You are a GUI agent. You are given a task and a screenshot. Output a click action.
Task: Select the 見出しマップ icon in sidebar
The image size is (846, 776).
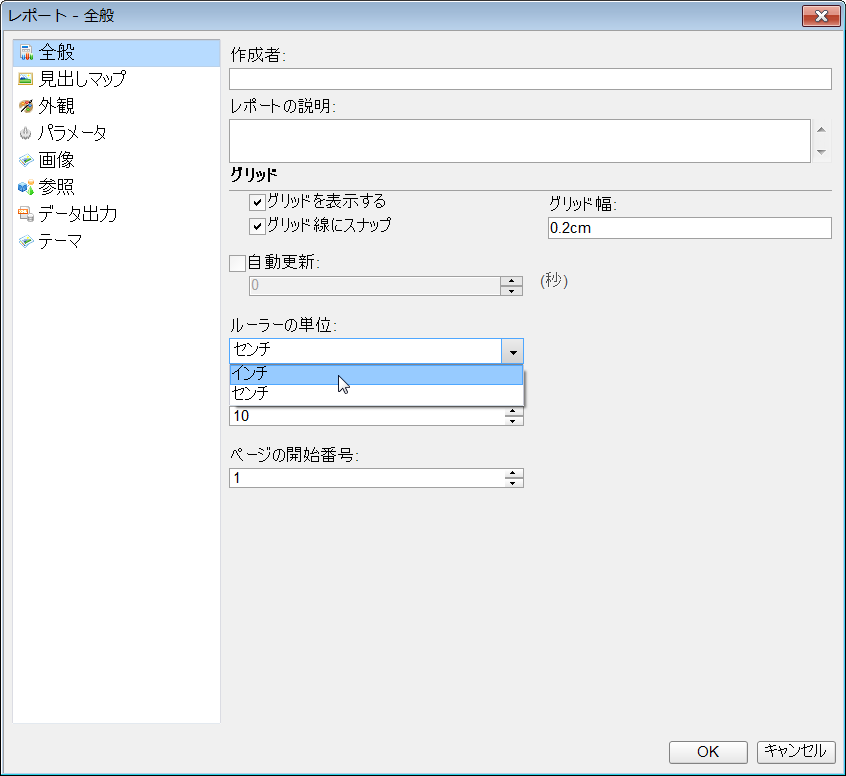click(26, 79)
